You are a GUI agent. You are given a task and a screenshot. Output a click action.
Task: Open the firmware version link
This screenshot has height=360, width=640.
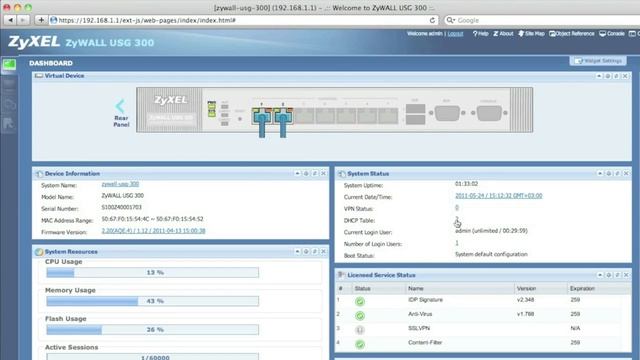pos(153,231)
